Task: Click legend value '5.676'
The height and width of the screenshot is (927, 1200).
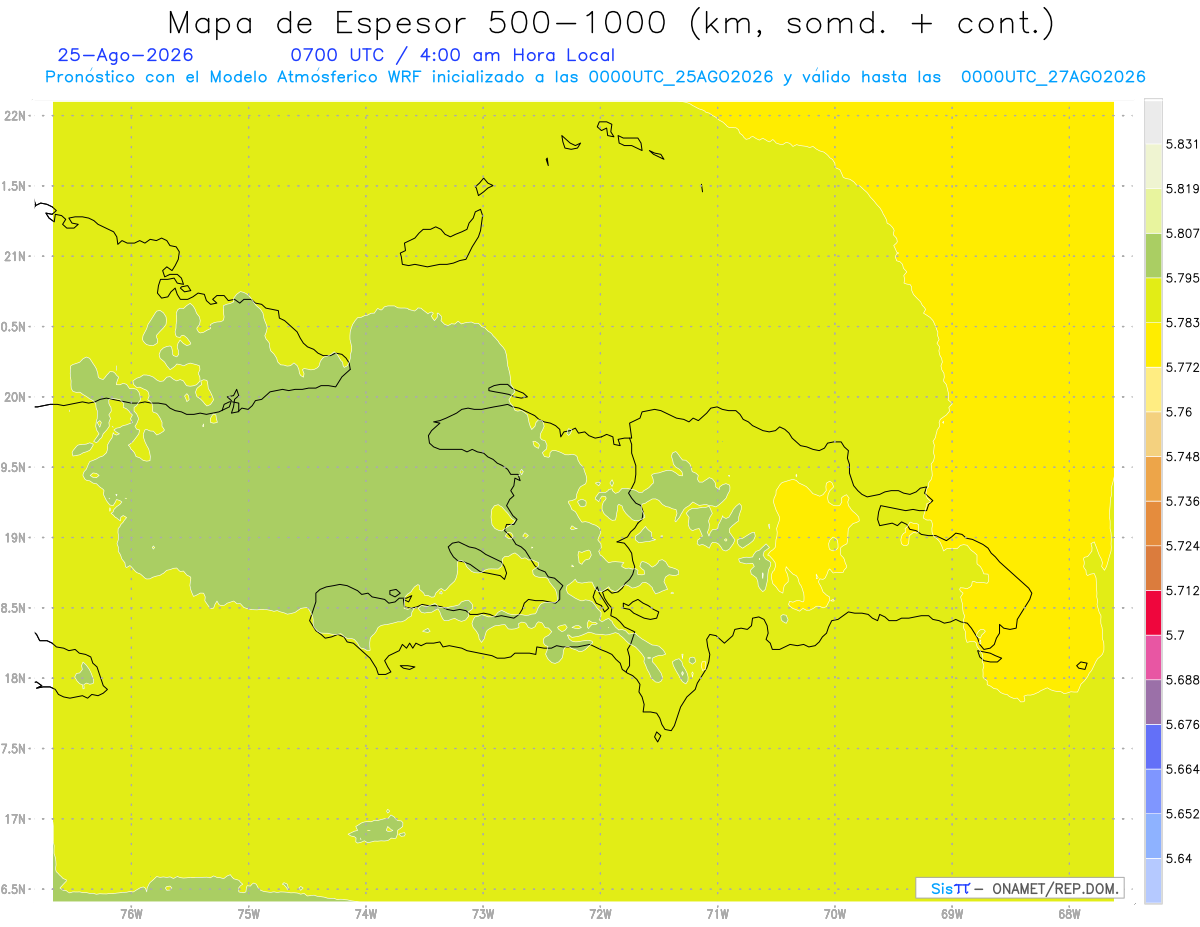Action: click(1182, 724)
